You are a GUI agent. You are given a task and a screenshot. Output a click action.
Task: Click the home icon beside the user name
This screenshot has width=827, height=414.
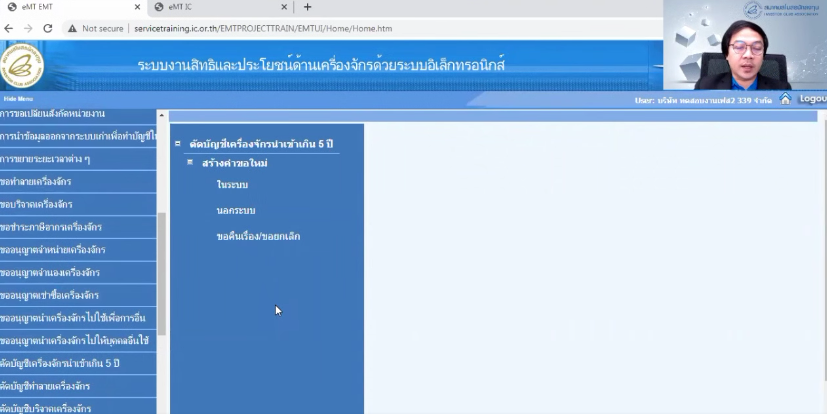pos(785,99)
